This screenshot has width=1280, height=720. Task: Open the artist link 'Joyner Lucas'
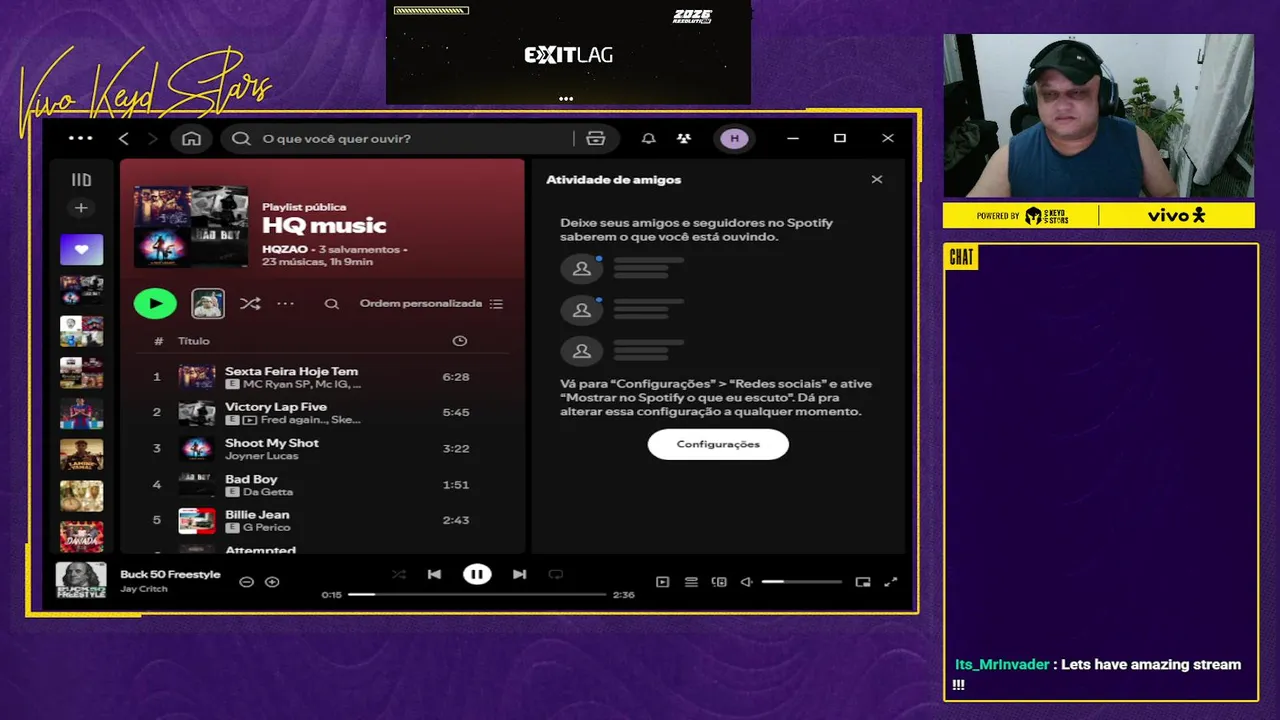262,456
